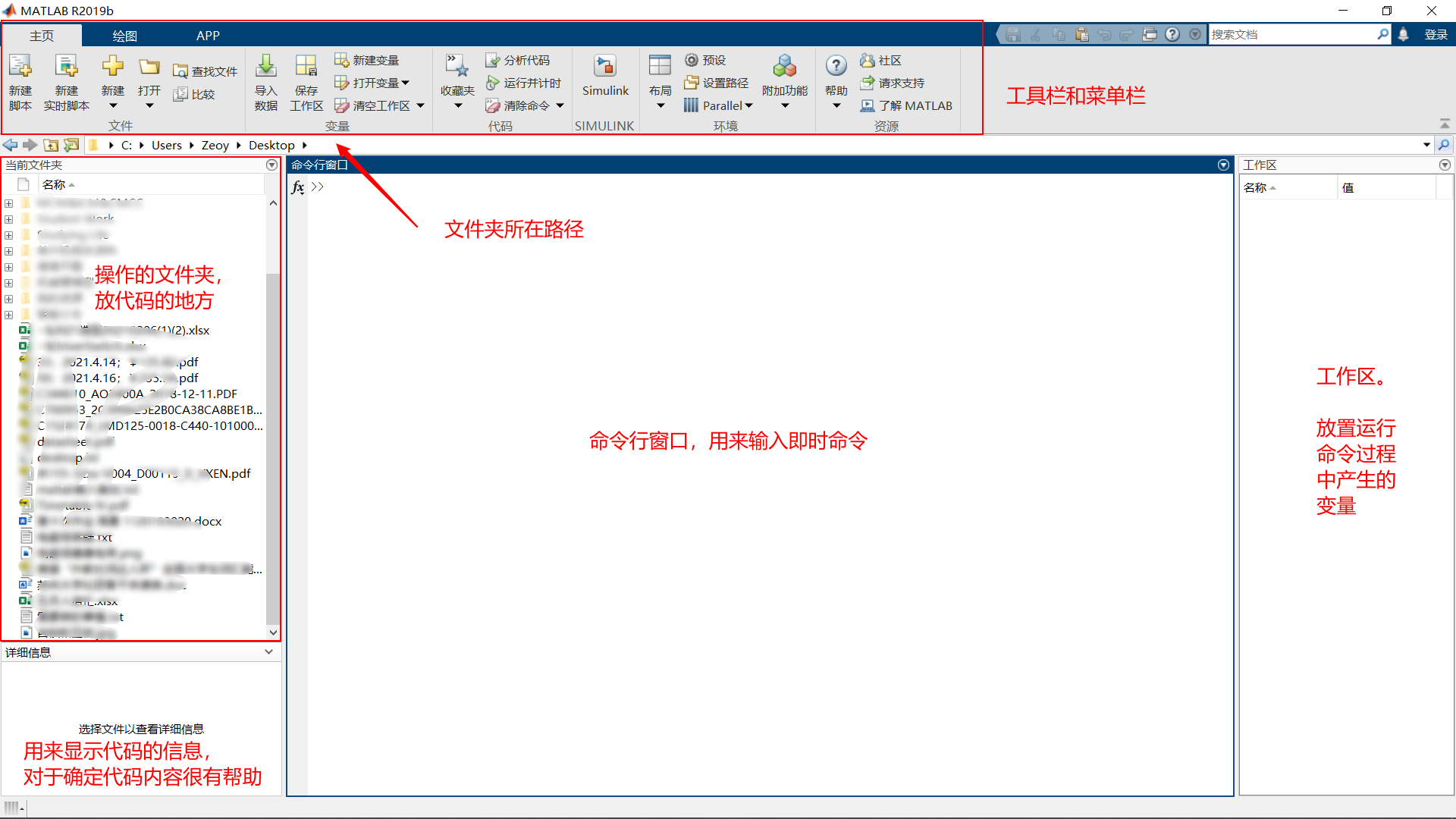Select the file ending in XEN.pdf
The height and width of the screenshot is (819, 1456).
coord(144,473)
